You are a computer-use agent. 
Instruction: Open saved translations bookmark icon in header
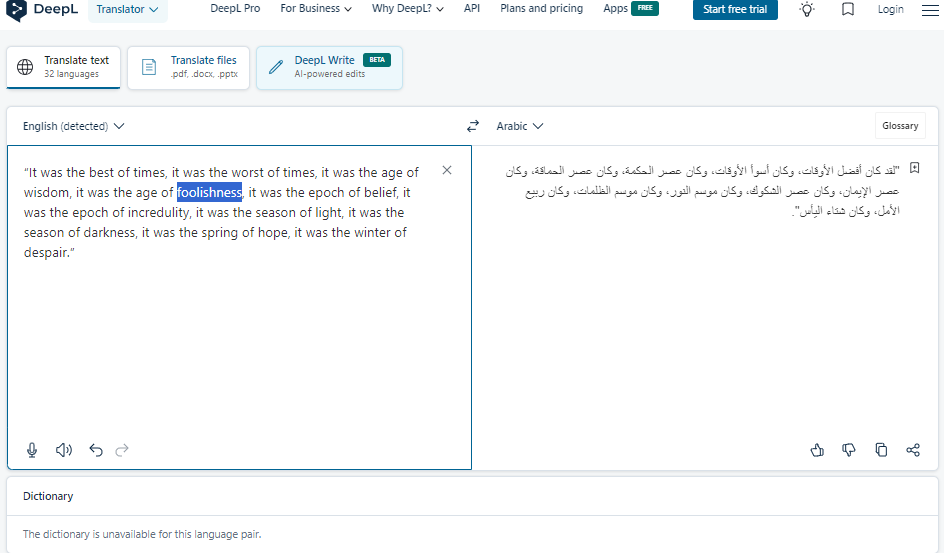pos(848,9)
